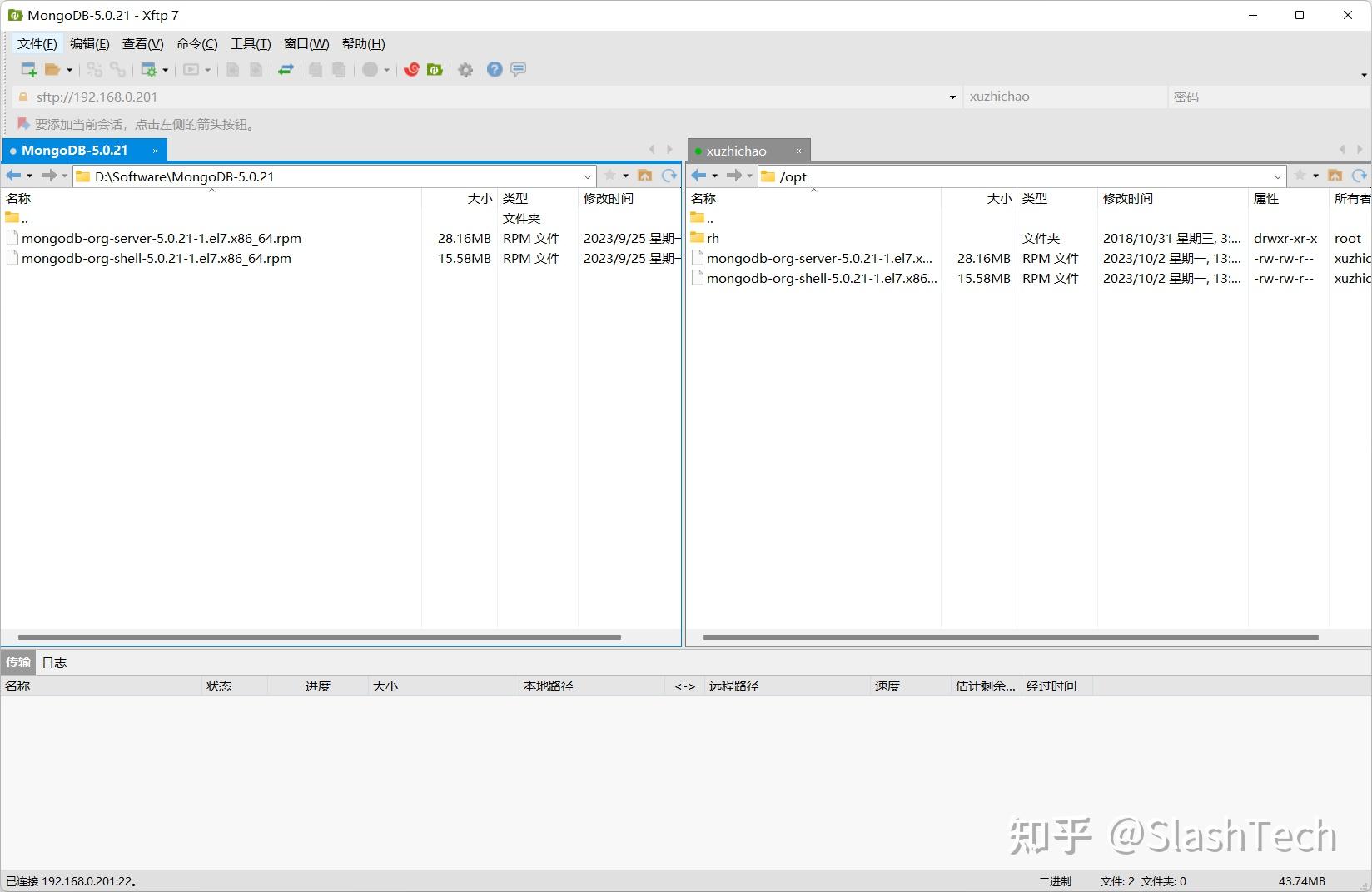Select mongodb-org-server rpm in the local pane
The width and height of the screenshot is (1372, 892).
(162, 238)
